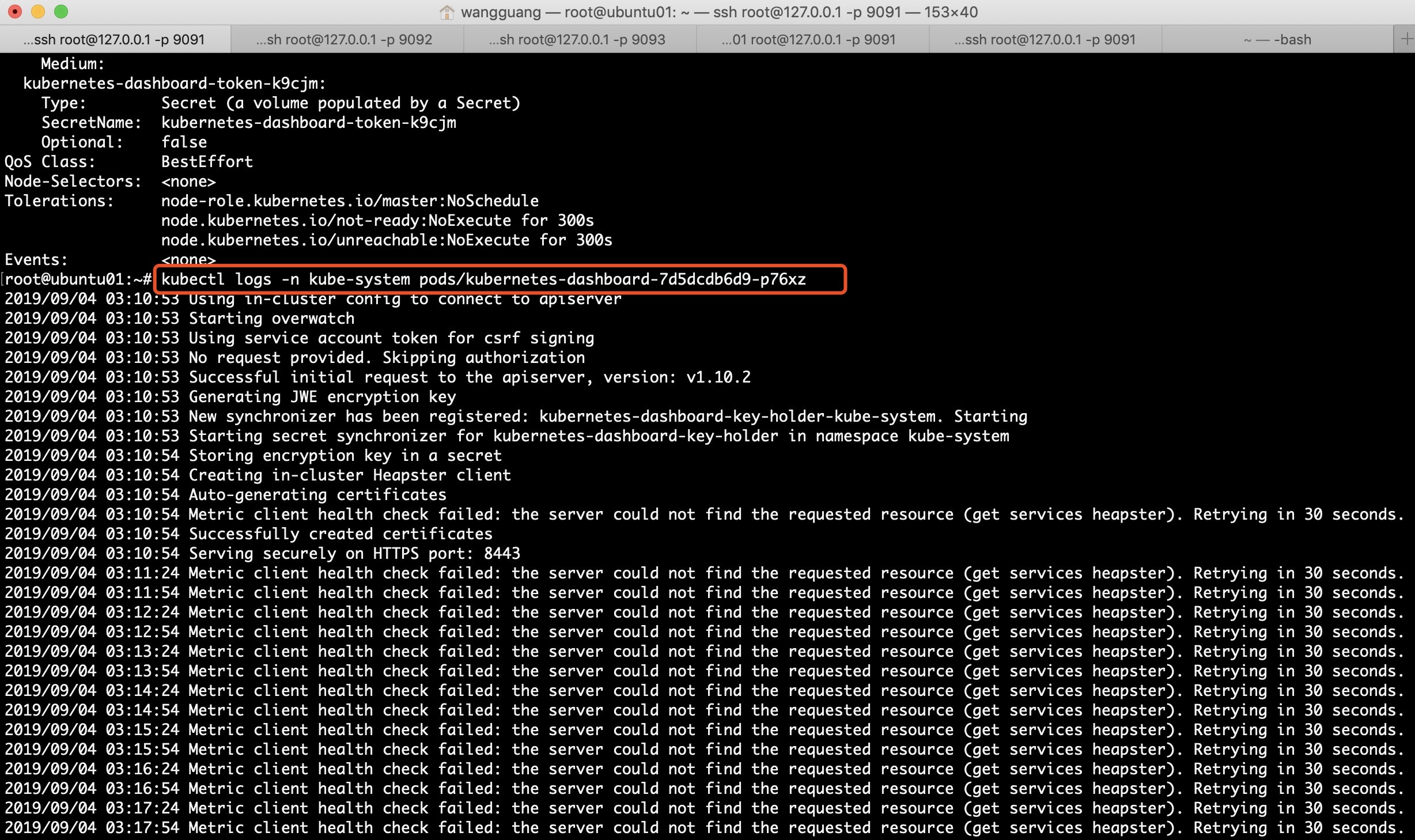
Task: Minimize the Terminal window with yellow button
Action: [x=38, y=12]
